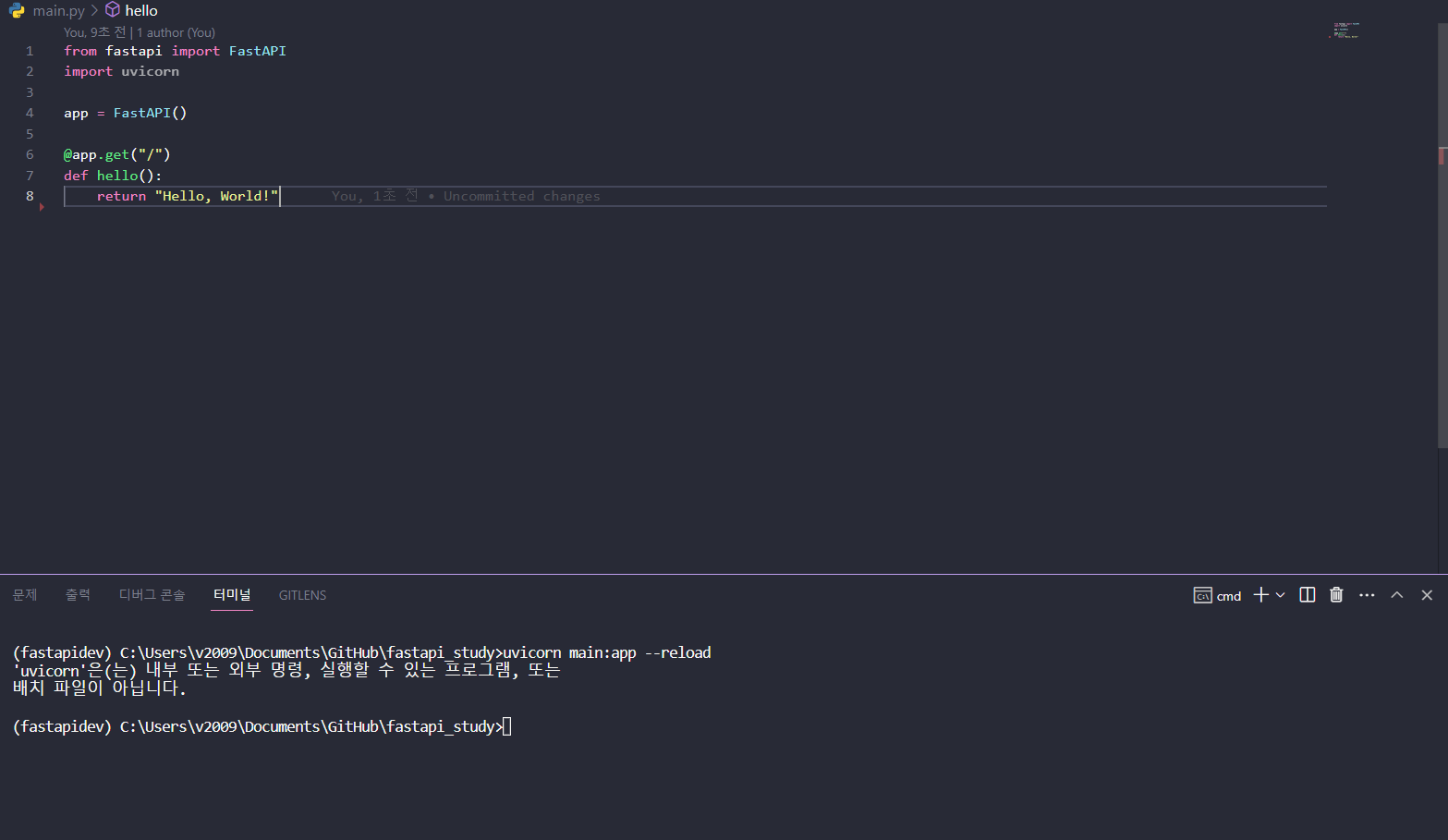Viewport: 1448px width, 840px height.
Task: Click the terminal command prompt input
Action: point(505,726)
